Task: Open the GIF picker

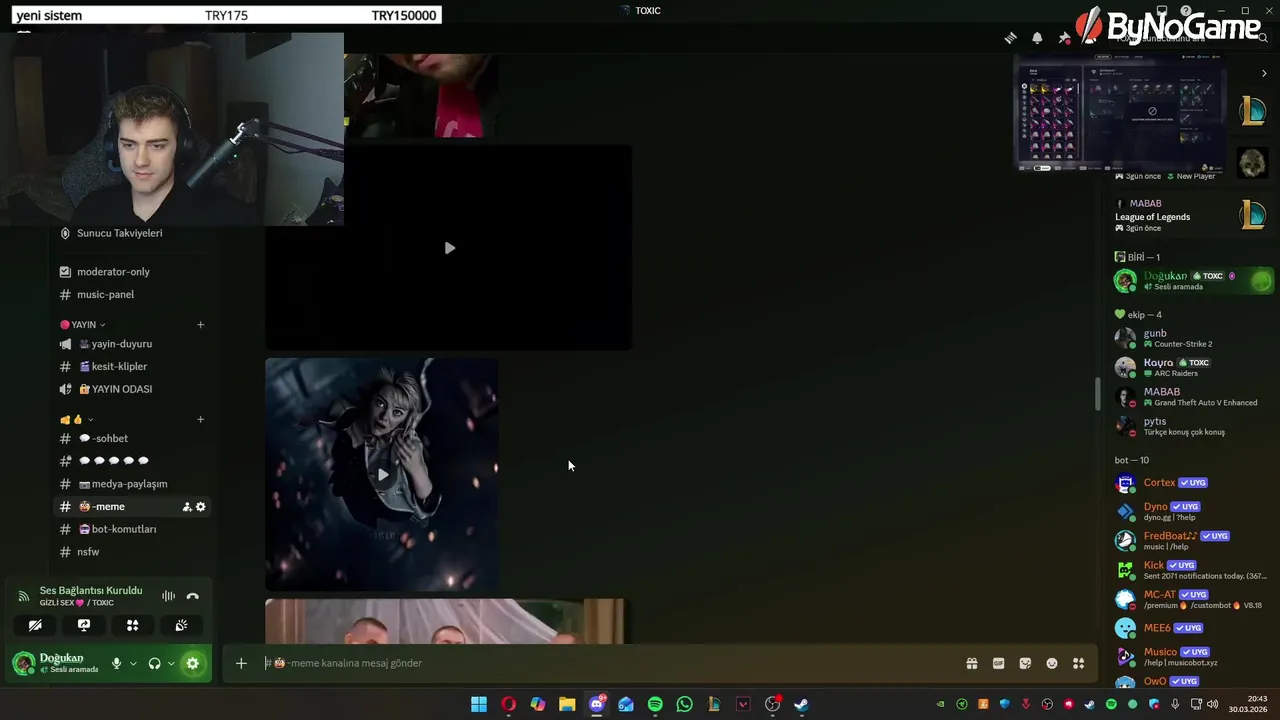Action: [998, 663]
